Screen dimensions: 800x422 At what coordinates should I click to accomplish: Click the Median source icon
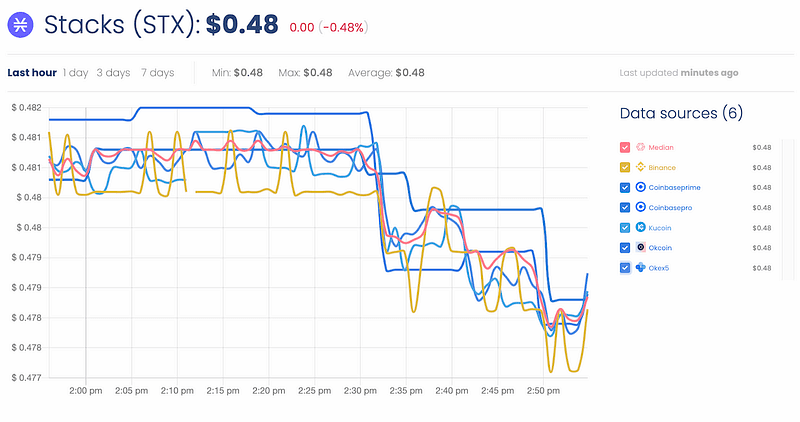click(x=641, y=147)
